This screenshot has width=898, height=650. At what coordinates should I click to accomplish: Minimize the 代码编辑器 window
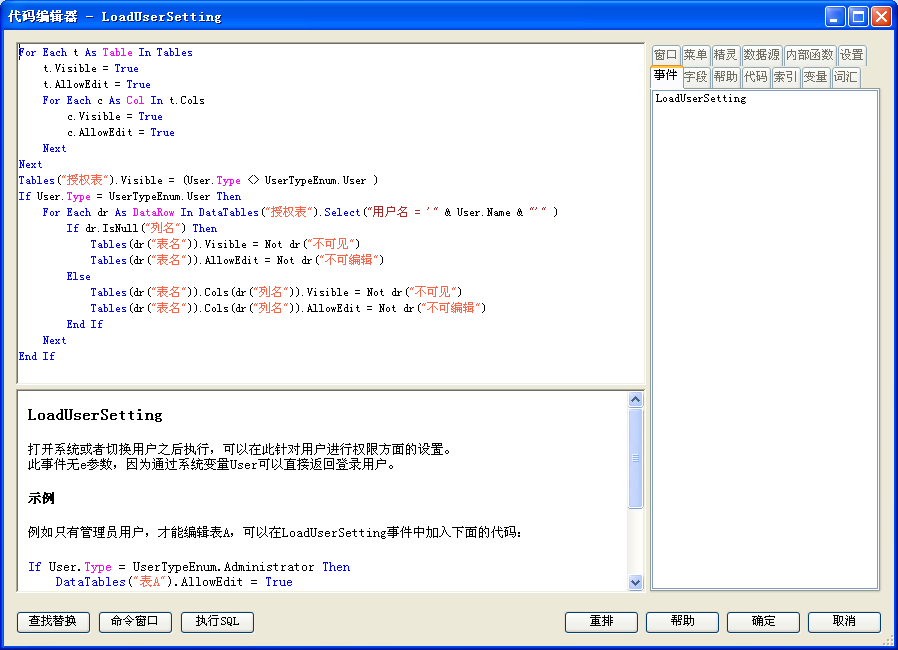point(834,17)
